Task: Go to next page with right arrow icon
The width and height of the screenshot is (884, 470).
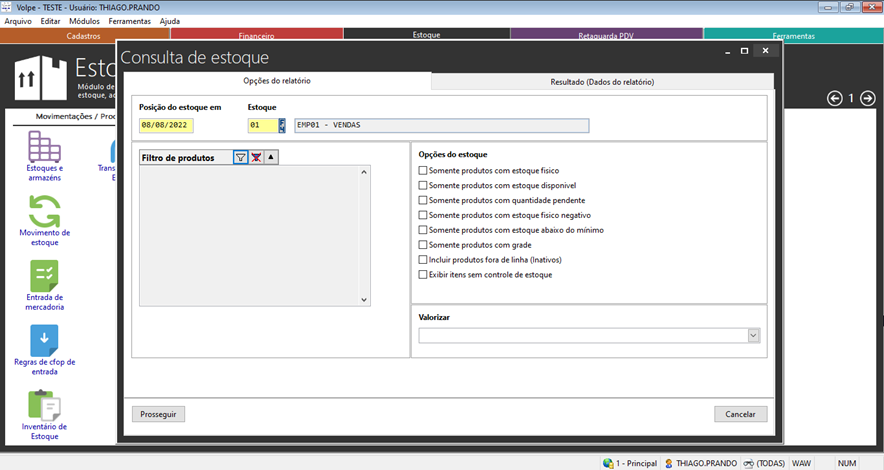Action: pyautogui.click(x=868, y=98)
